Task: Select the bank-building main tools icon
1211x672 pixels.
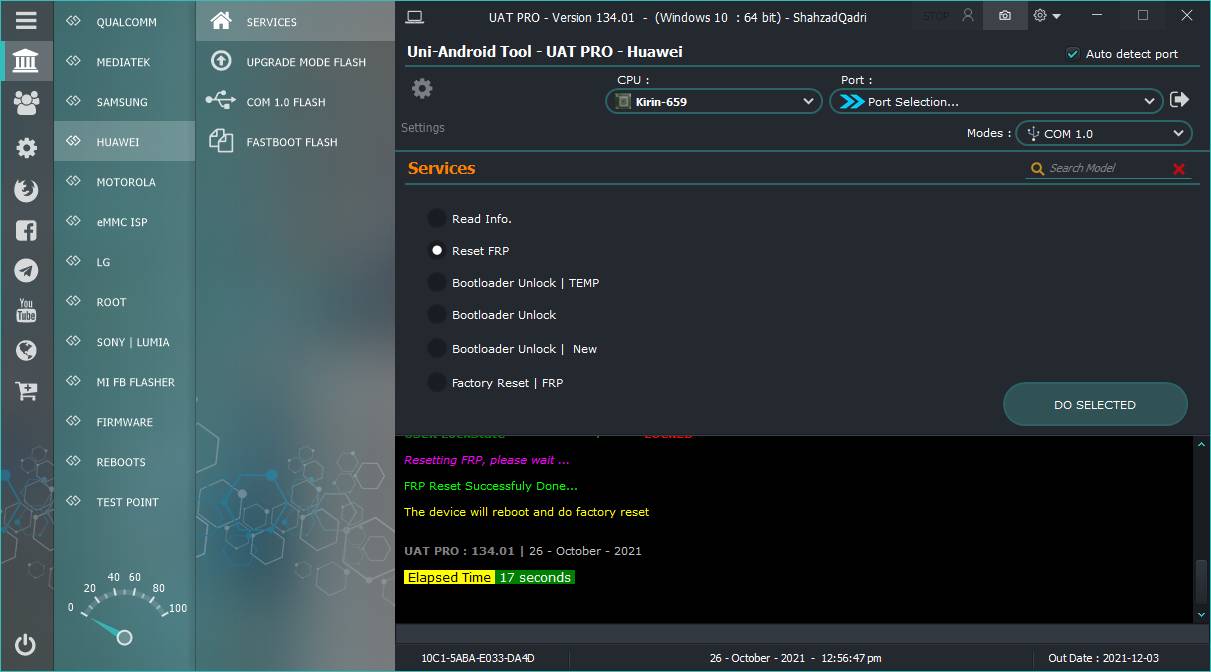Action: pos(26,62)
